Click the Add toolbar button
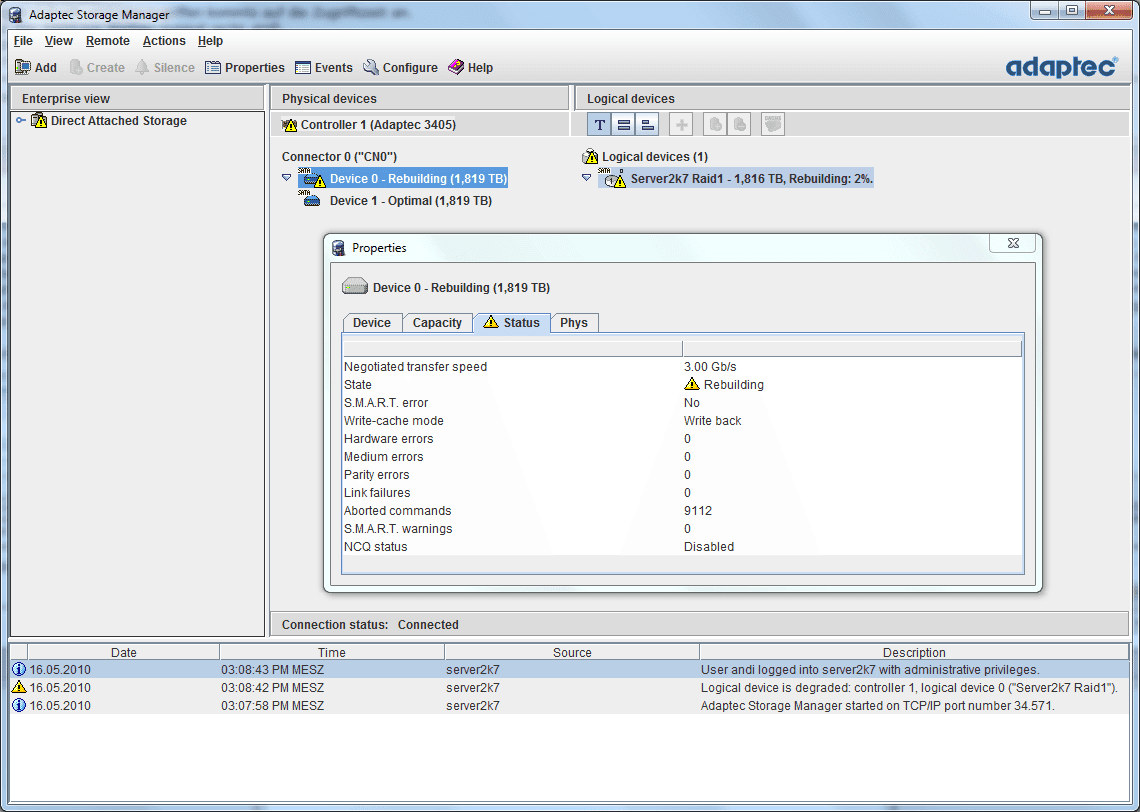Screen dimensions: 1140x812 (36, 68)
